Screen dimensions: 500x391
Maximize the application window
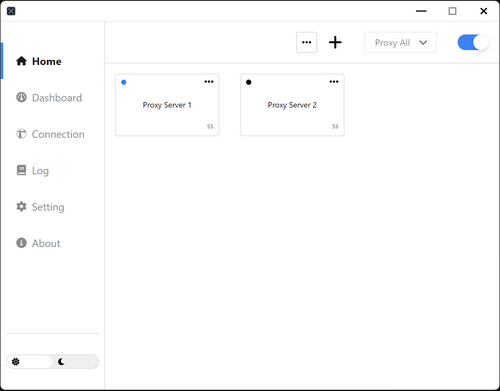452,11
